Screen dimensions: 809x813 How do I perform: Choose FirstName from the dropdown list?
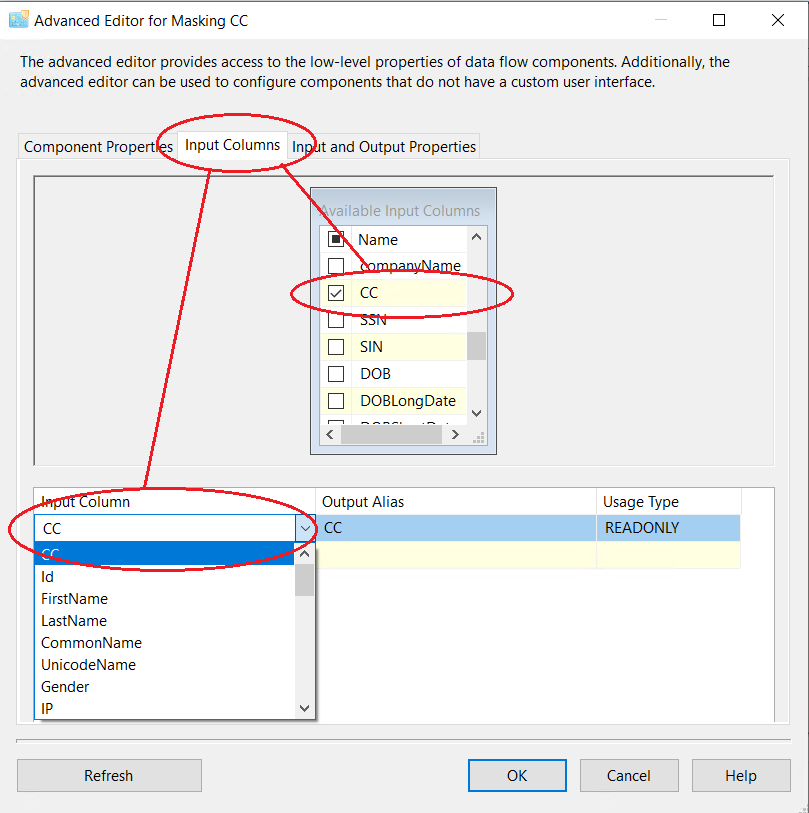(x=74, y=599)
